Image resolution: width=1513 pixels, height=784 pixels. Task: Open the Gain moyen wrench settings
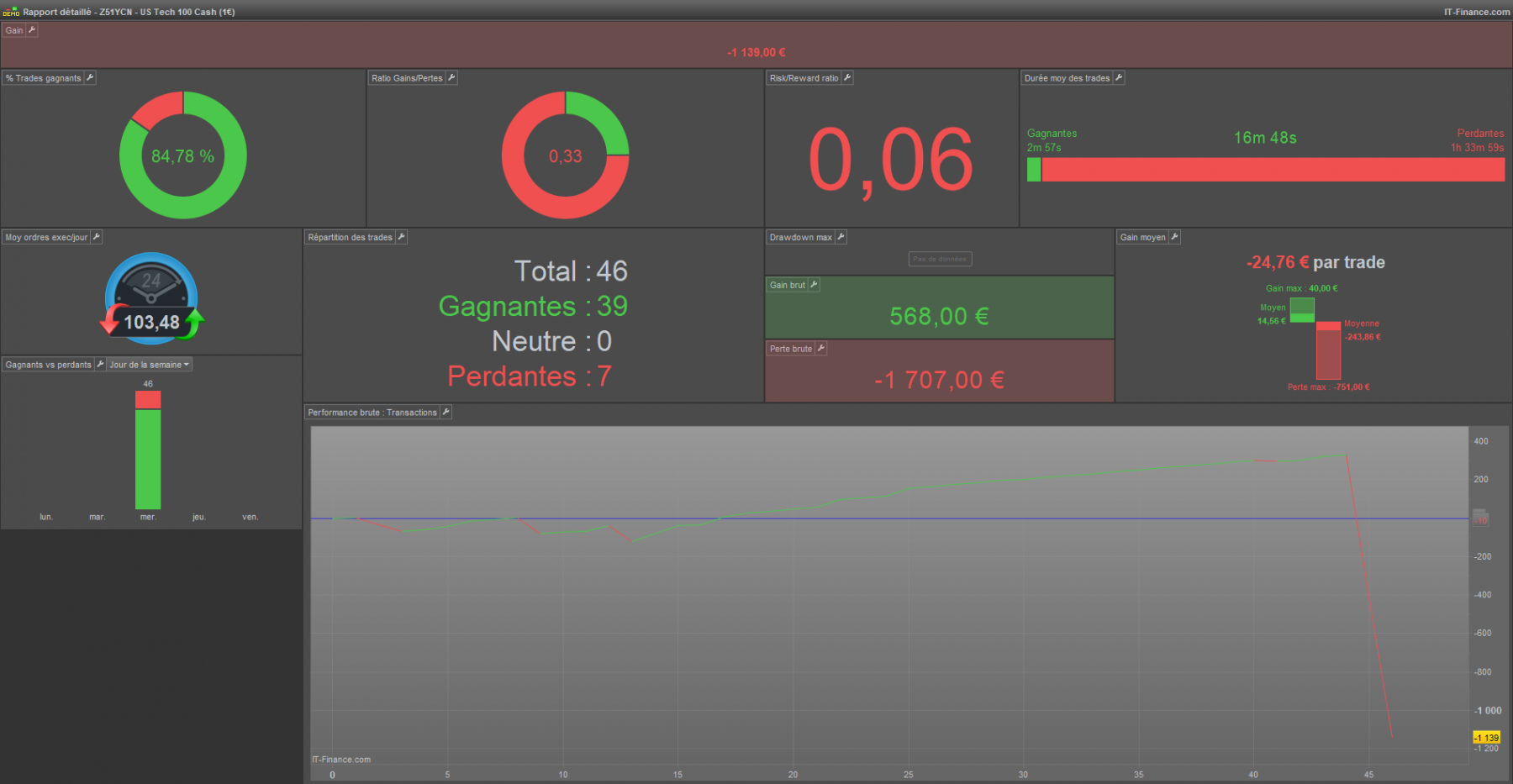click(x=1175, y=237)
